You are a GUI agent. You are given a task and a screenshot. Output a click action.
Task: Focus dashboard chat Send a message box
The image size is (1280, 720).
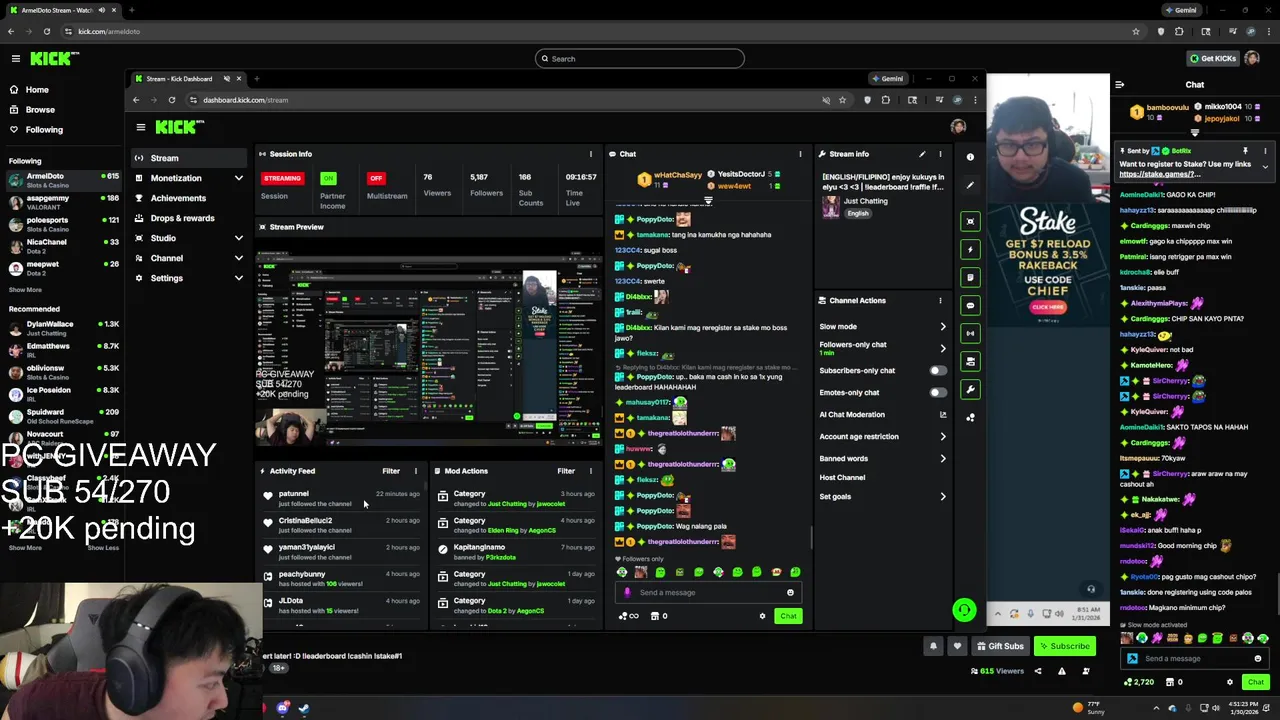pyautogui.click(x=706, y=593)
